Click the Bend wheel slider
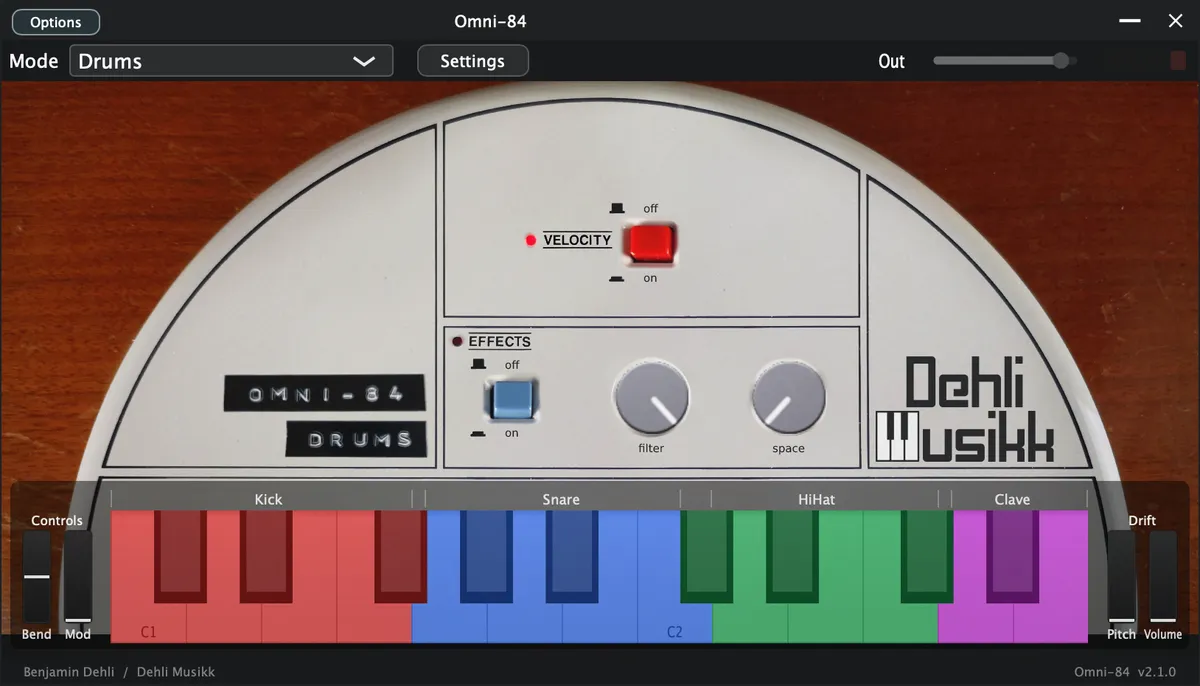Screen dimensions: 1200x686 click(x=37, y=577)
